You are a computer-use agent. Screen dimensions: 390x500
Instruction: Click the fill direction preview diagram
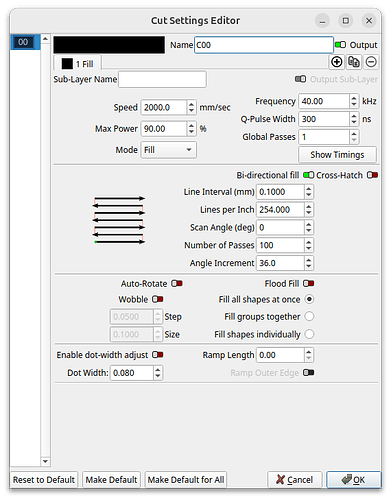[x=119, y=220]
